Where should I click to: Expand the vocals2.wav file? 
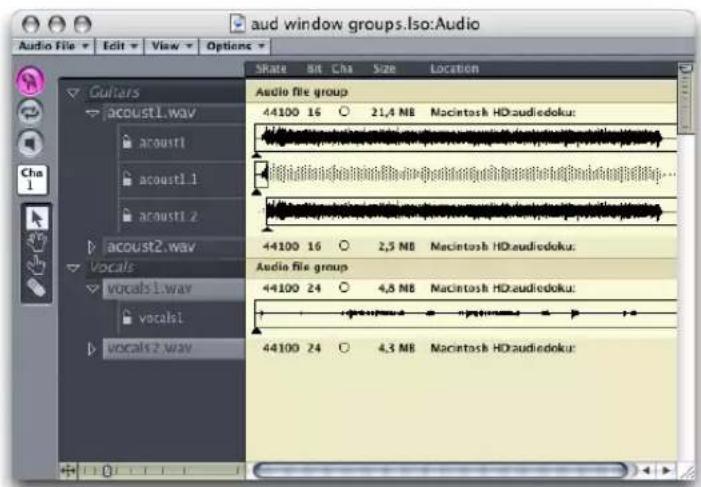click(92, 348)
